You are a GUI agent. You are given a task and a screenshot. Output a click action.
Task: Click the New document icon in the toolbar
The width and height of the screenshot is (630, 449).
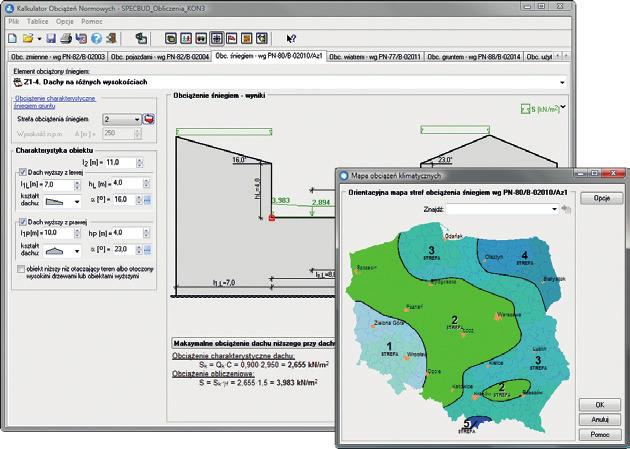(12, 39)
